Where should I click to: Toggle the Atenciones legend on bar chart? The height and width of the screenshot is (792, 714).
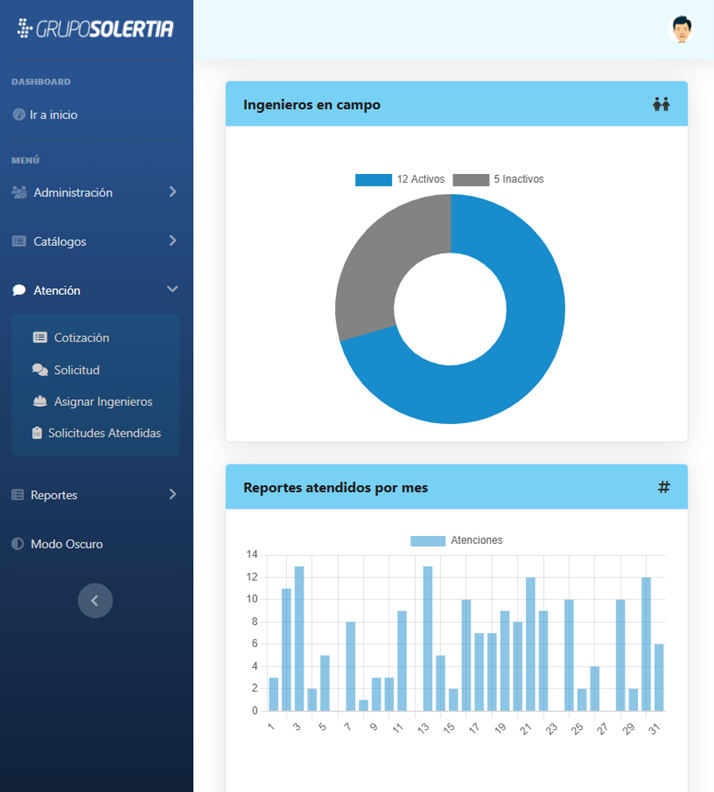pos(457,540)
